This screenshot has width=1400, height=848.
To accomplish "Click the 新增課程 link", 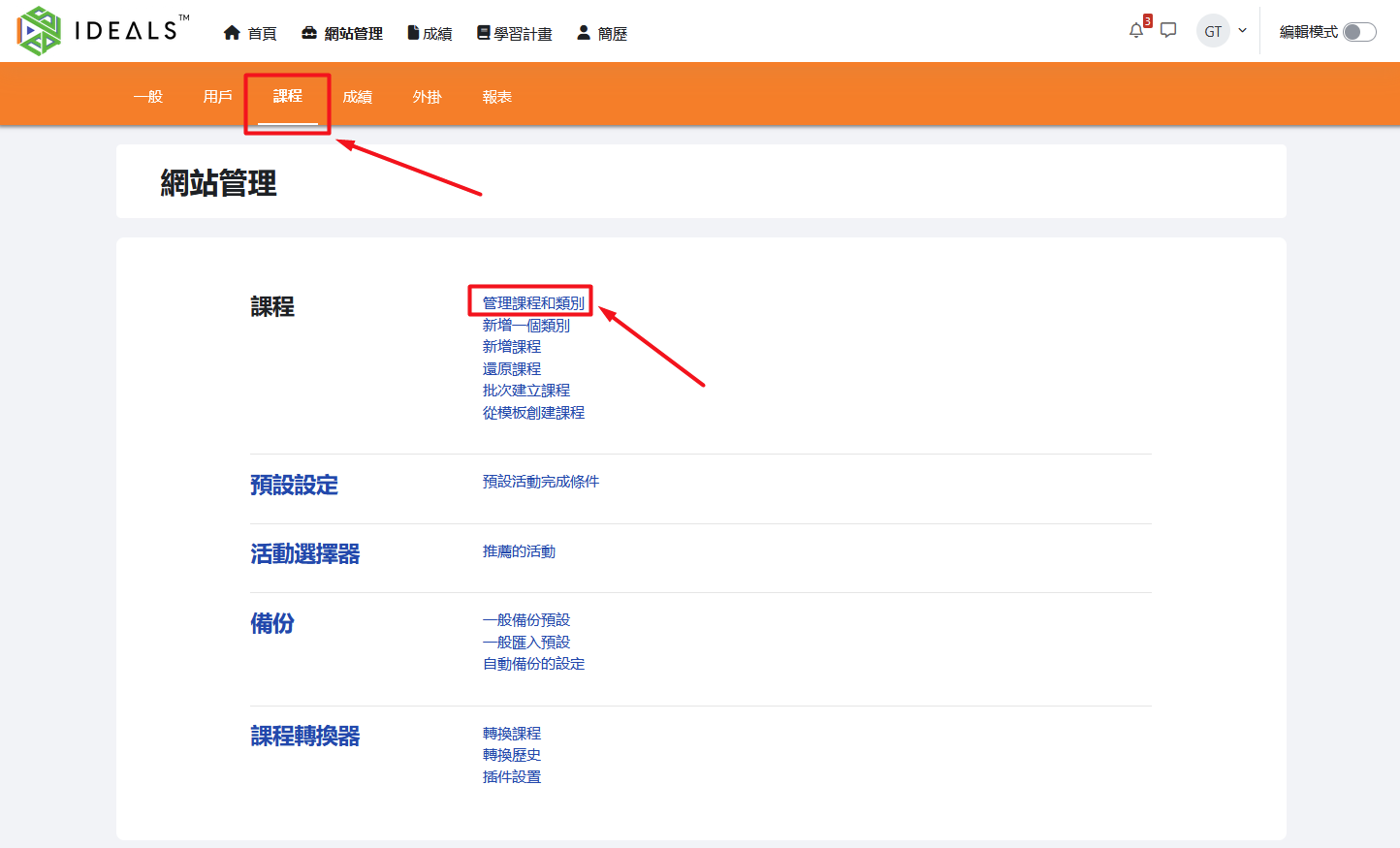I will pos(512,347).
